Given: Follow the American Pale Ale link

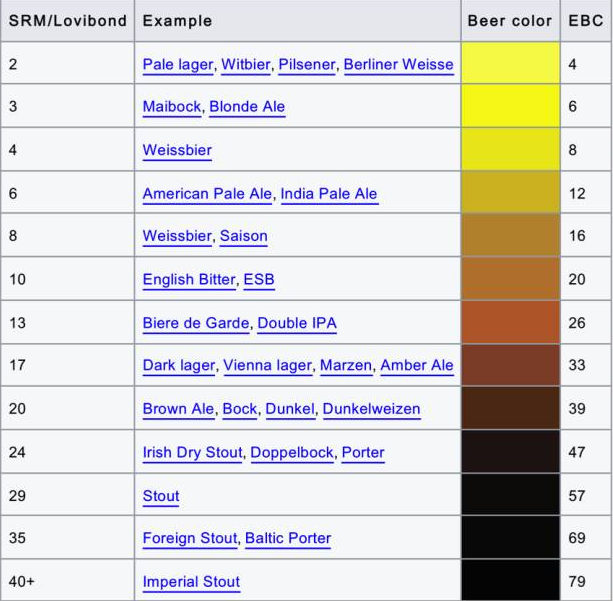Looking at the screenshot, I should [x=207, y=194].
